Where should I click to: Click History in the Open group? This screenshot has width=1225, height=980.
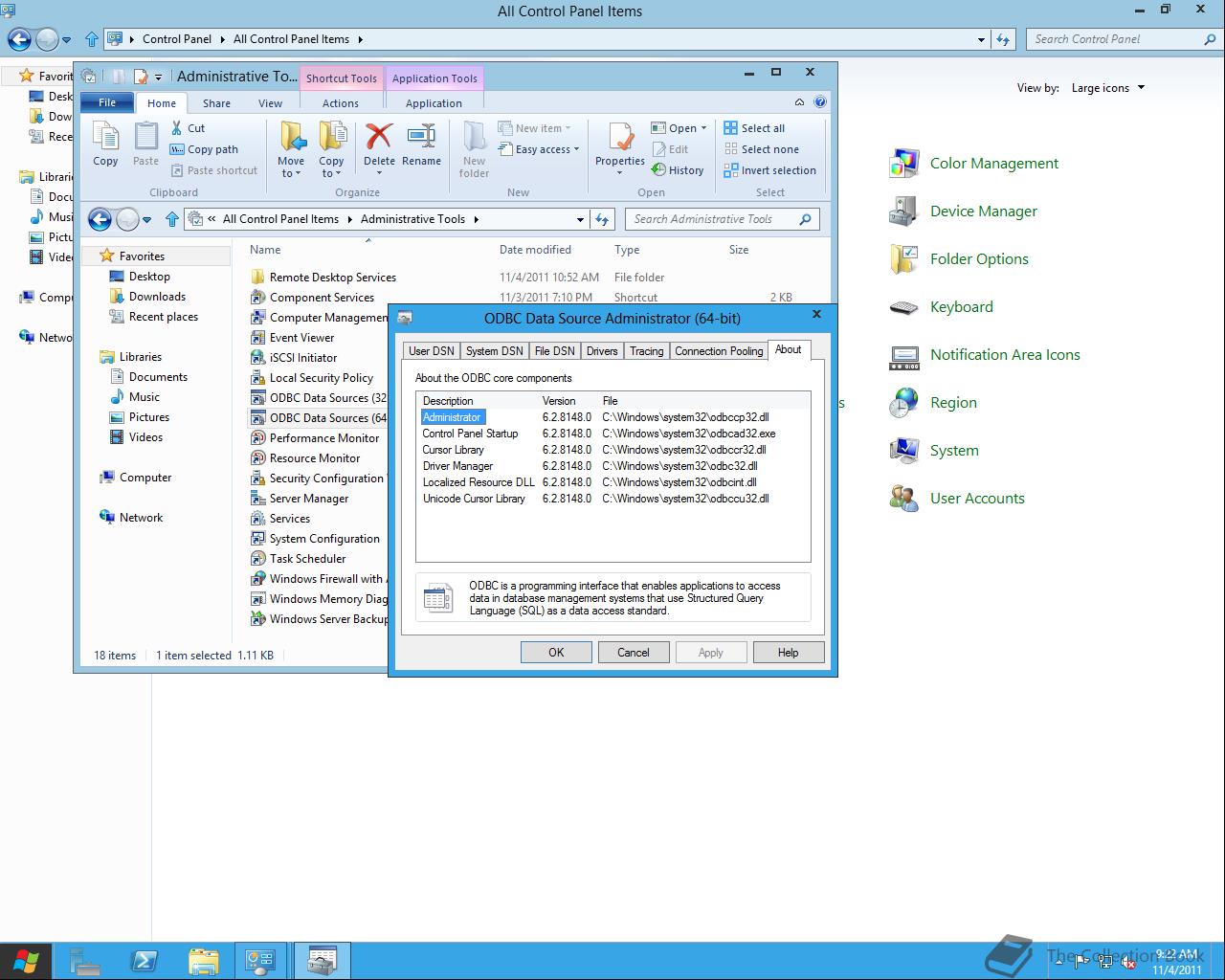click(678, 170)
